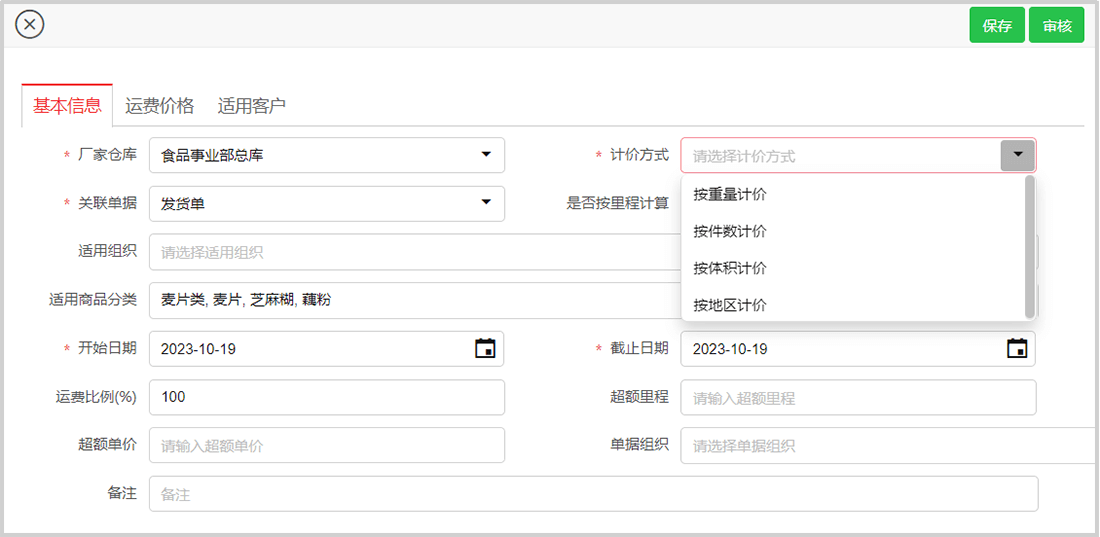Viewport: 1100px width, 537px height.
Task: Switch to the 基本信息 tab
Action: (x=67, y=106)
